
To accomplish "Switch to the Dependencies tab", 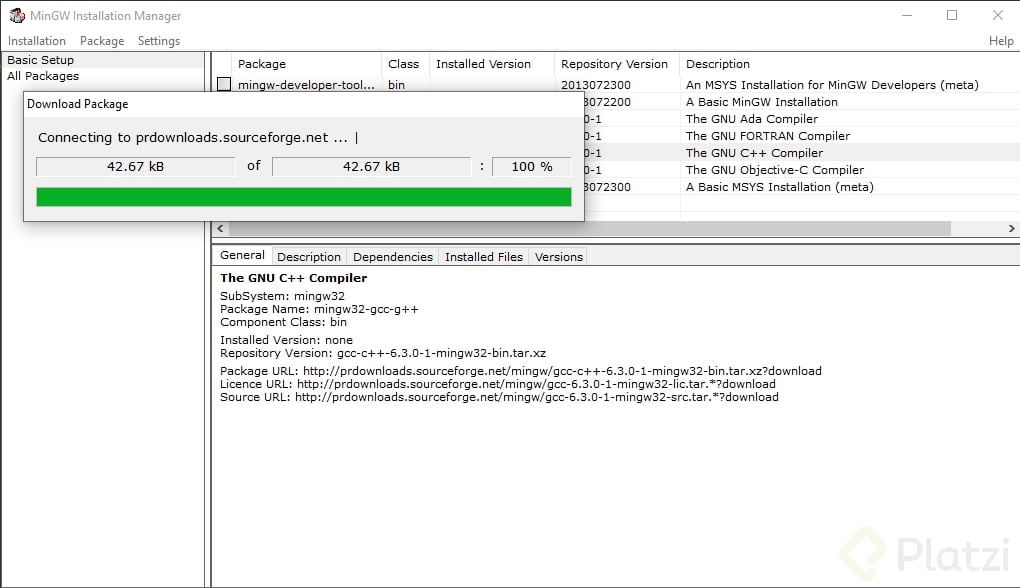I will 393,257.
